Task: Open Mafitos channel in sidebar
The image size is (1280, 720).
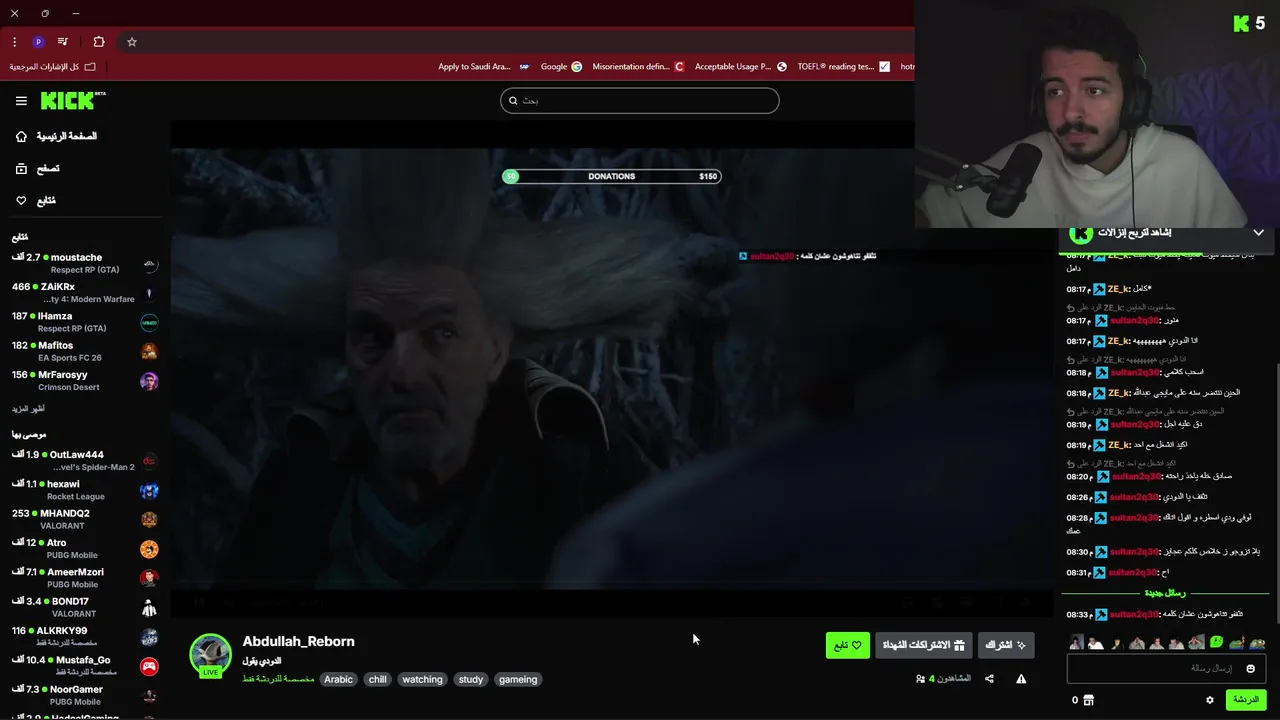Action: 84,351
